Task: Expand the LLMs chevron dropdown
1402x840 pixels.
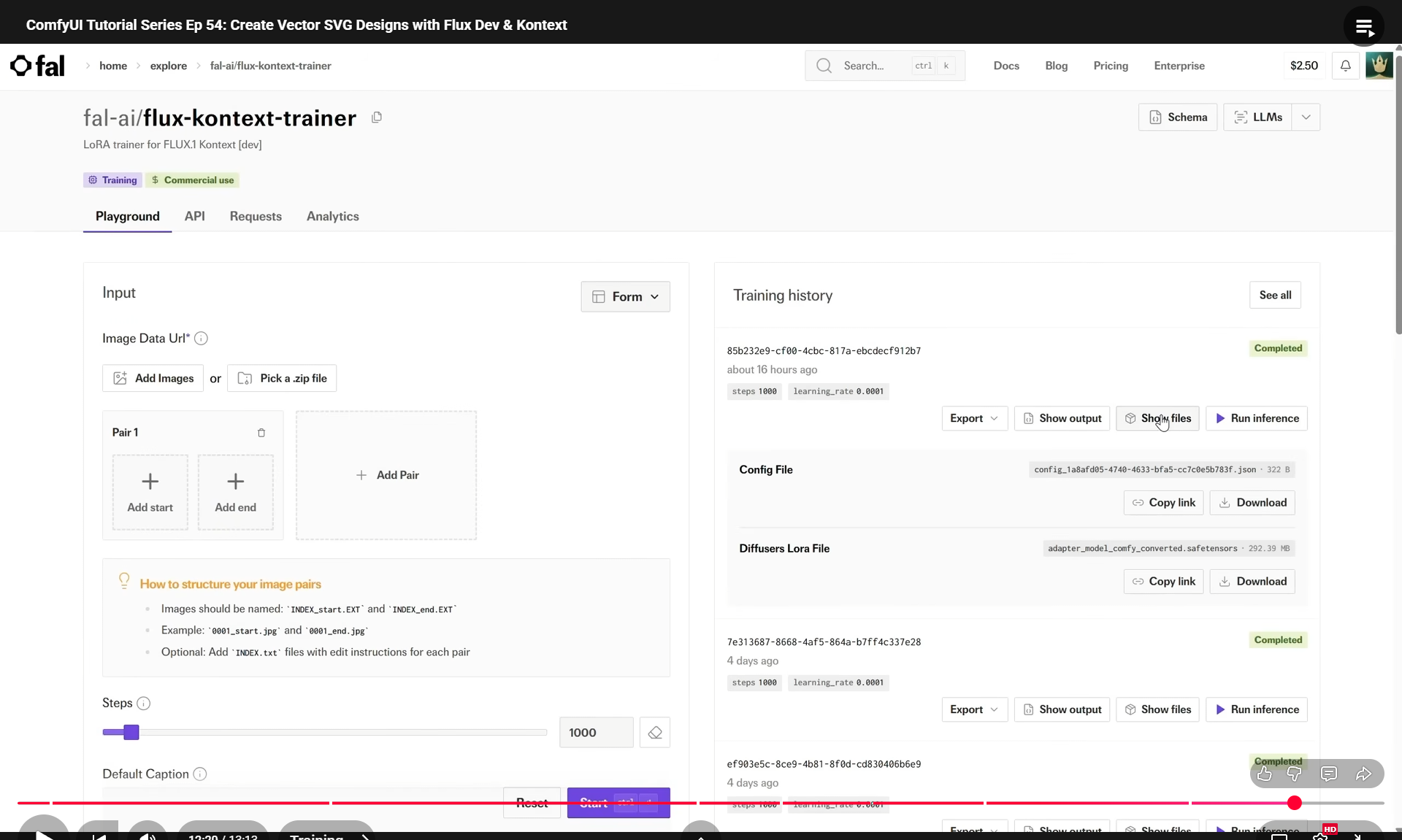Action: click(1306, 117)
